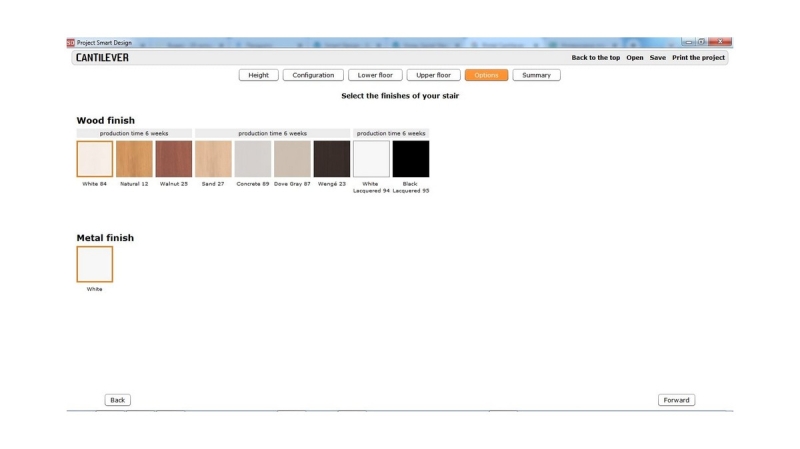
Task: Save the project
Action: click(658, 58)
